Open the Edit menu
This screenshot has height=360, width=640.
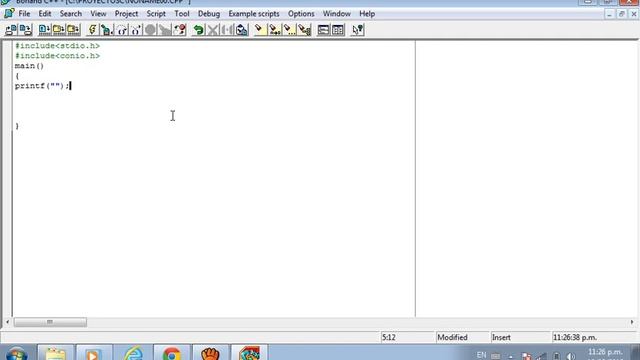[45, 13]
